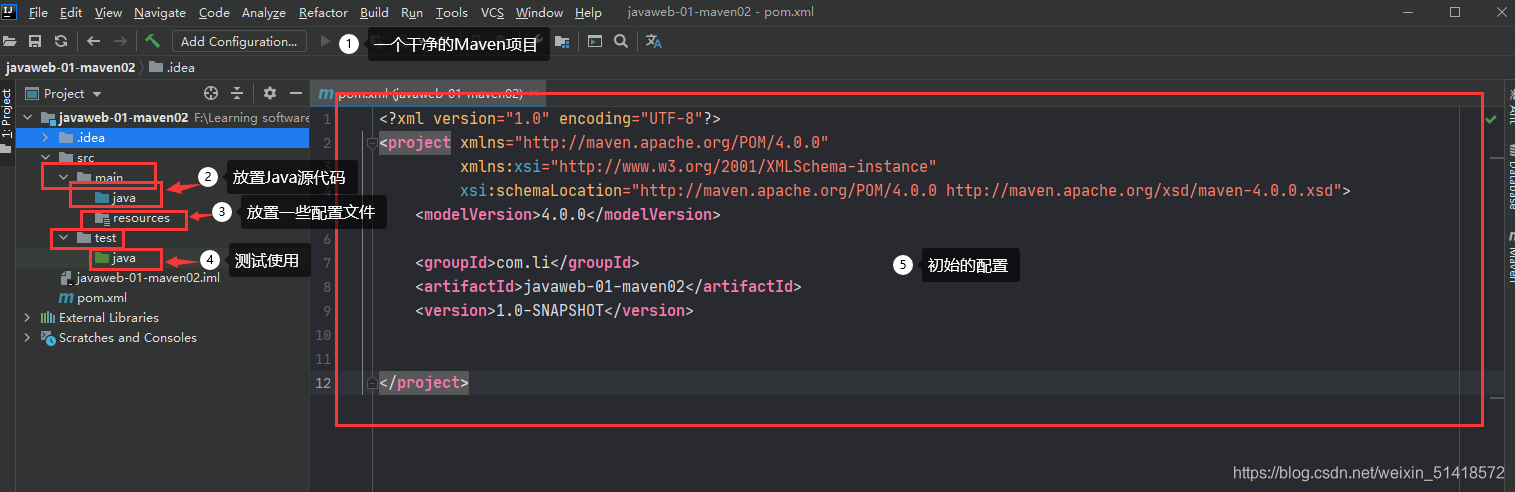Click the green inspection checkmark in editor
1515x492 pixels.
click(1491, 118)
